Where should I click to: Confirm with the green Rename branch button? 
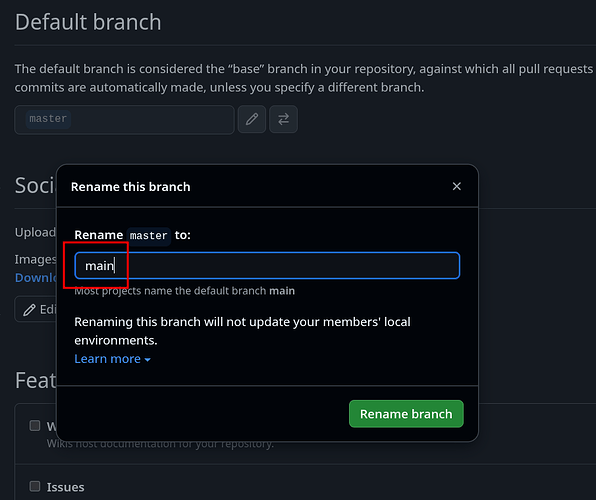pos(406,414)
